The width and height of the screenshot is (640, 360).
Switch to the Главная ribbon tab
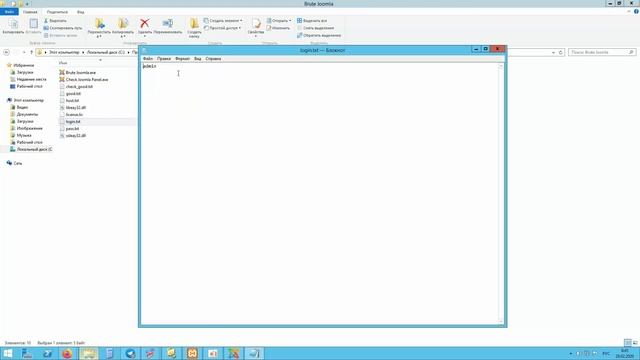coord(30,12)
